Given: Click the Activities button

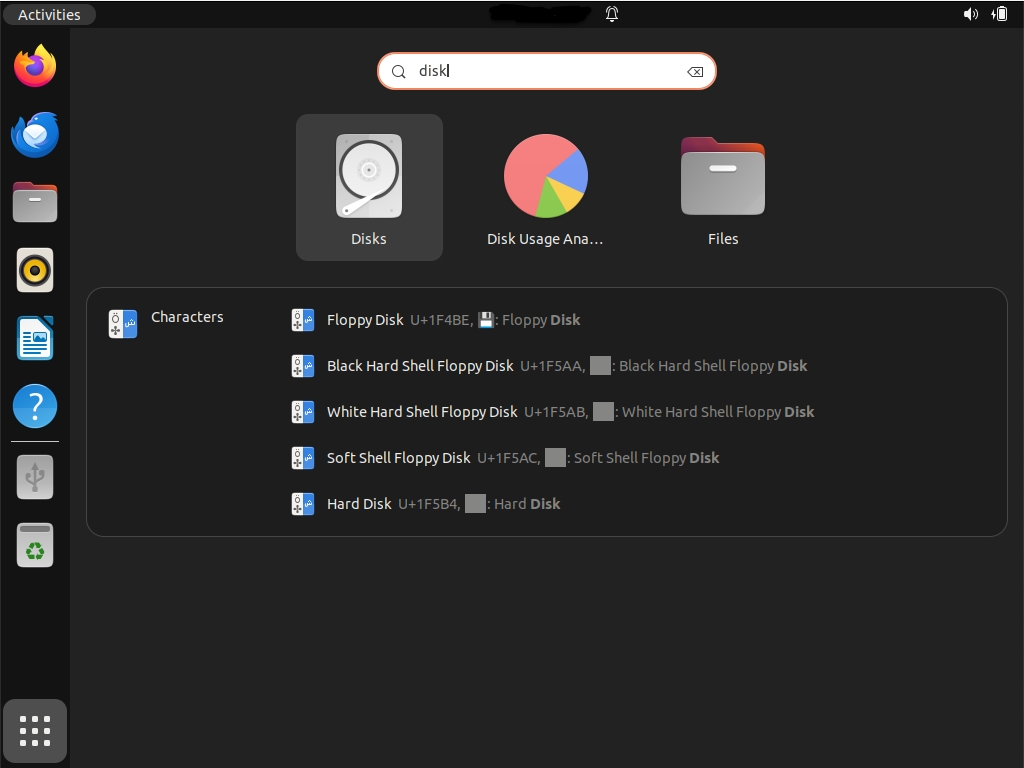Looking at the screenshot, I should [x=49, y=14].
